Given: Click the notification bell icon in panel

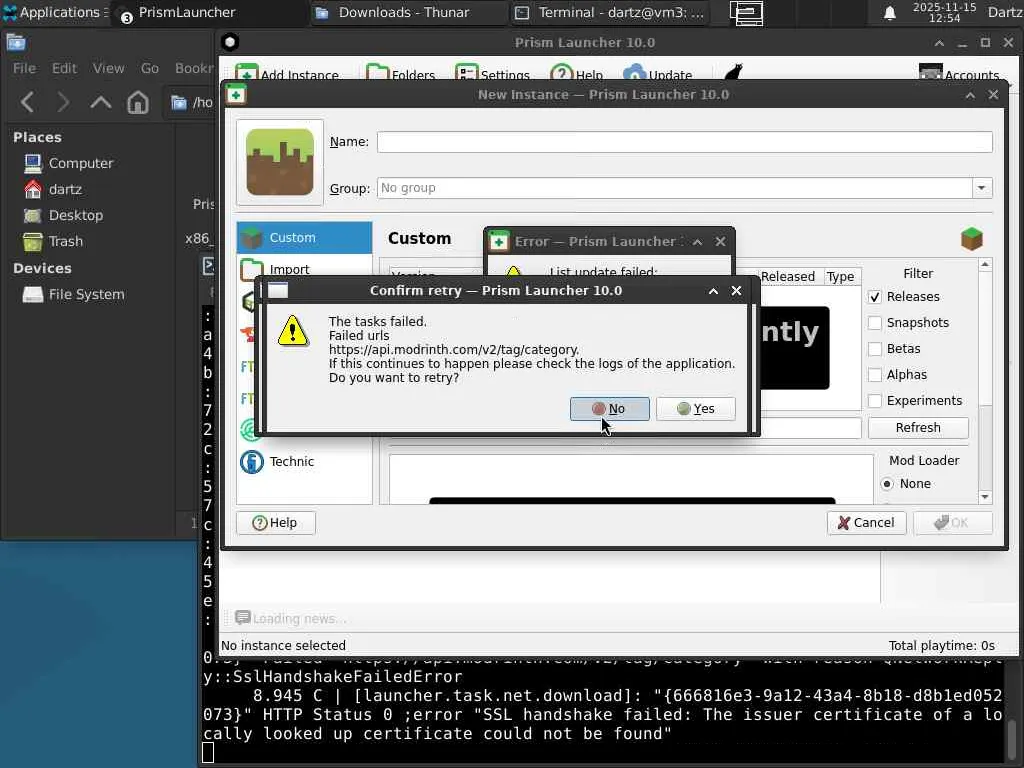Looking at the screenshot, I should pos(889,13).
